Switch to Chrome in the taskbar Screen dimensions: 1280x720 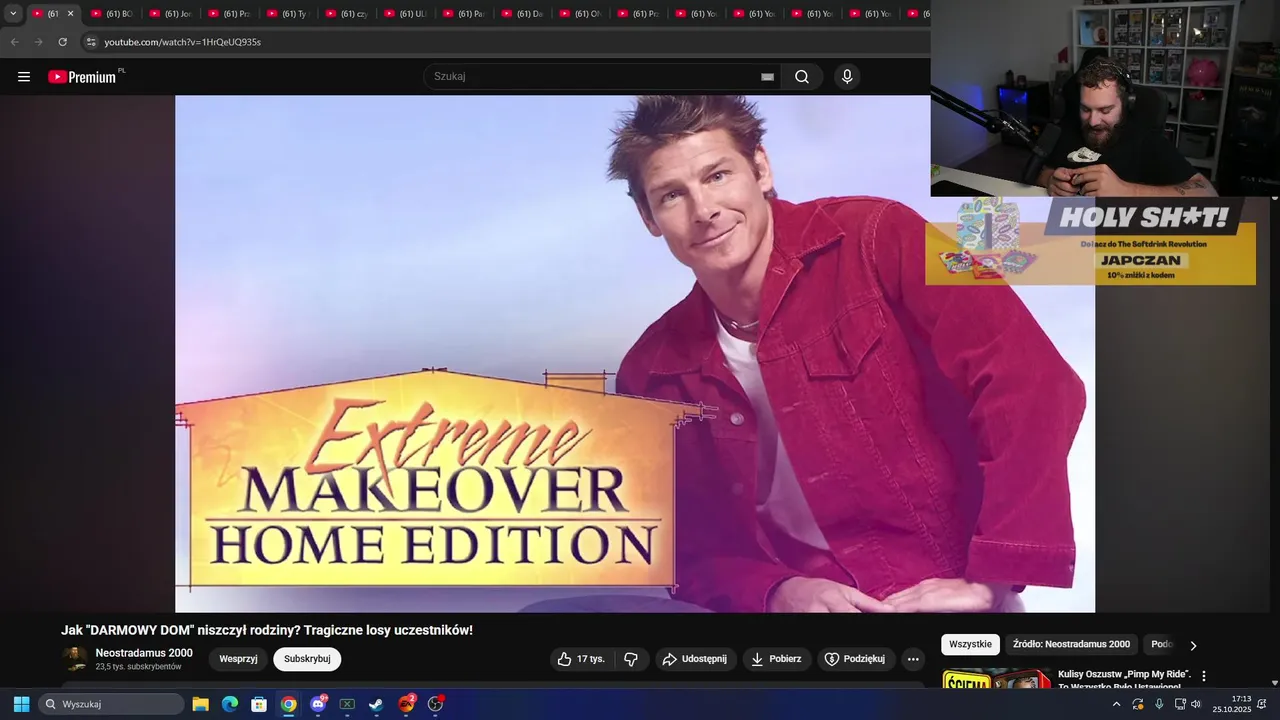288,704
